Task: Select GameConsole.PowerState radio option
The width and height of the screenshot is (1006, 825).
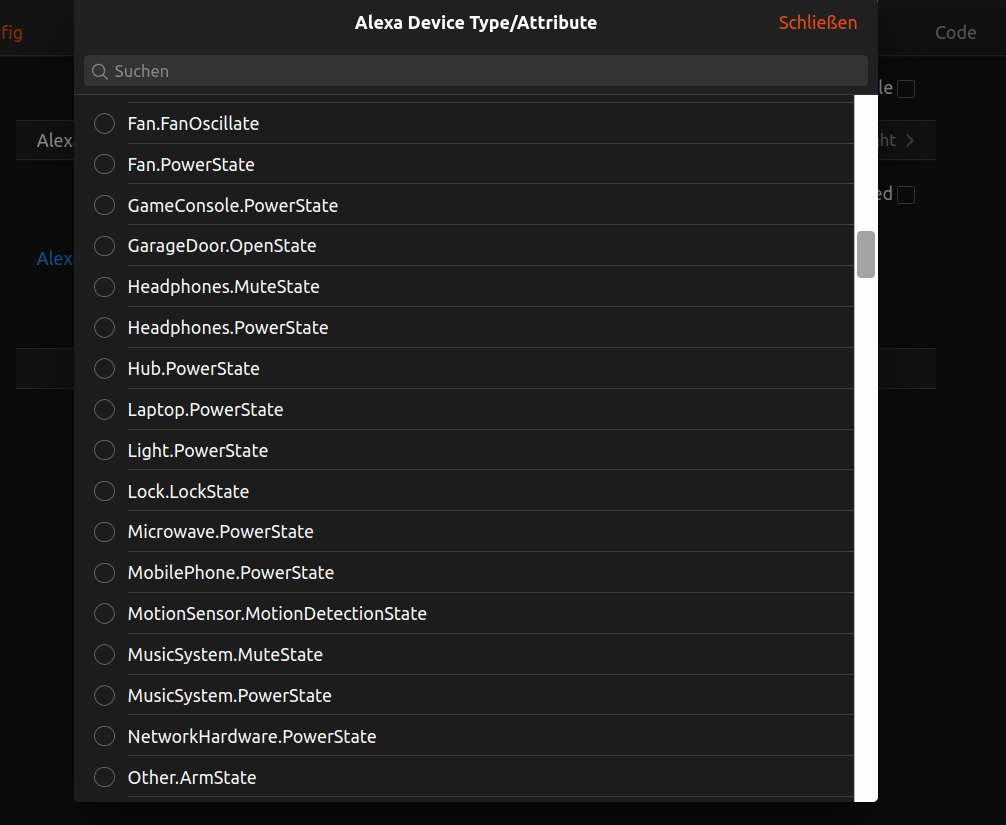Action: (104, 206)
